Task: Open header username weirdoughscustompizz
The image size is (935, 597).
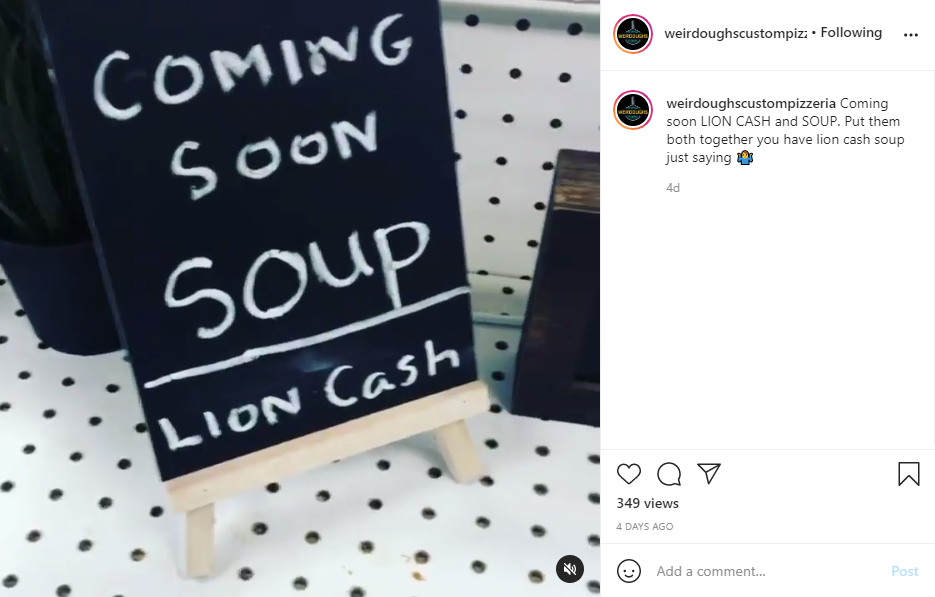Action: tap(736, 33)
